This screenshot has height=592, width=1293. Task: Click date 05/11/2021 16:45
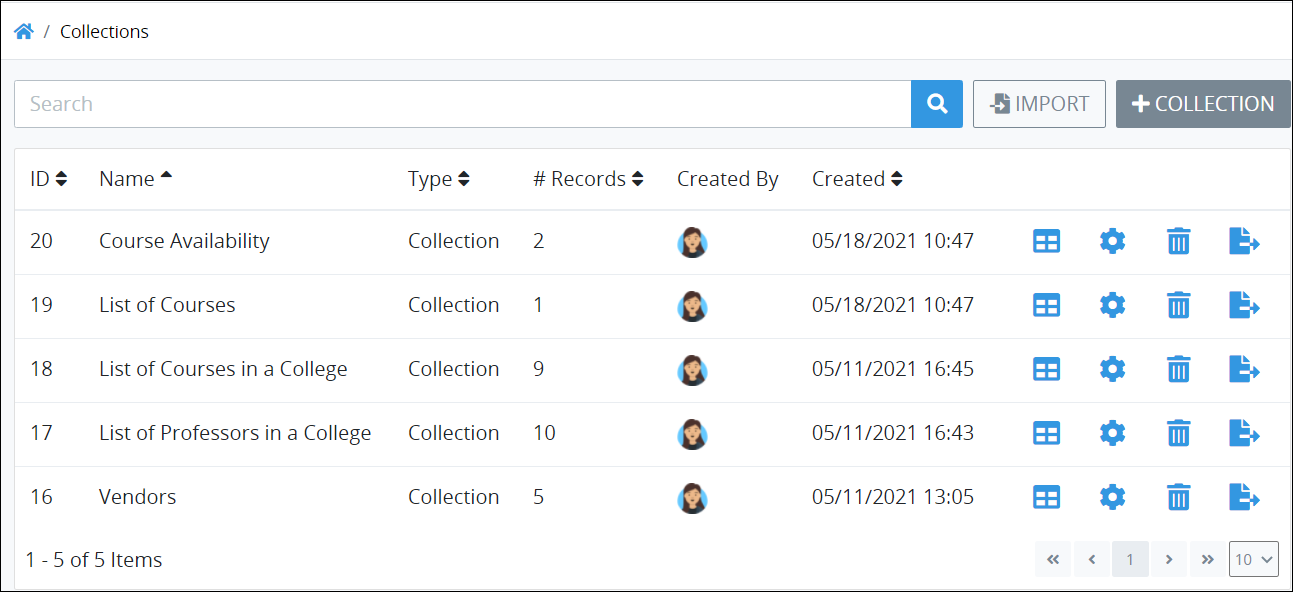[893, 369]
